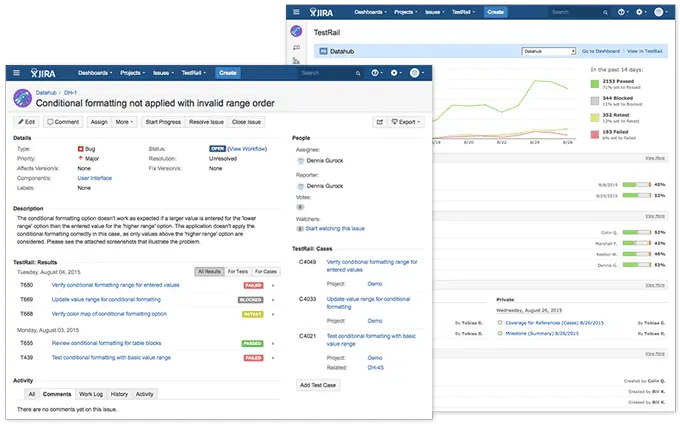Click the votes count badge
Image resolution: width=680 pixels, height=425 pixels.
300,207
